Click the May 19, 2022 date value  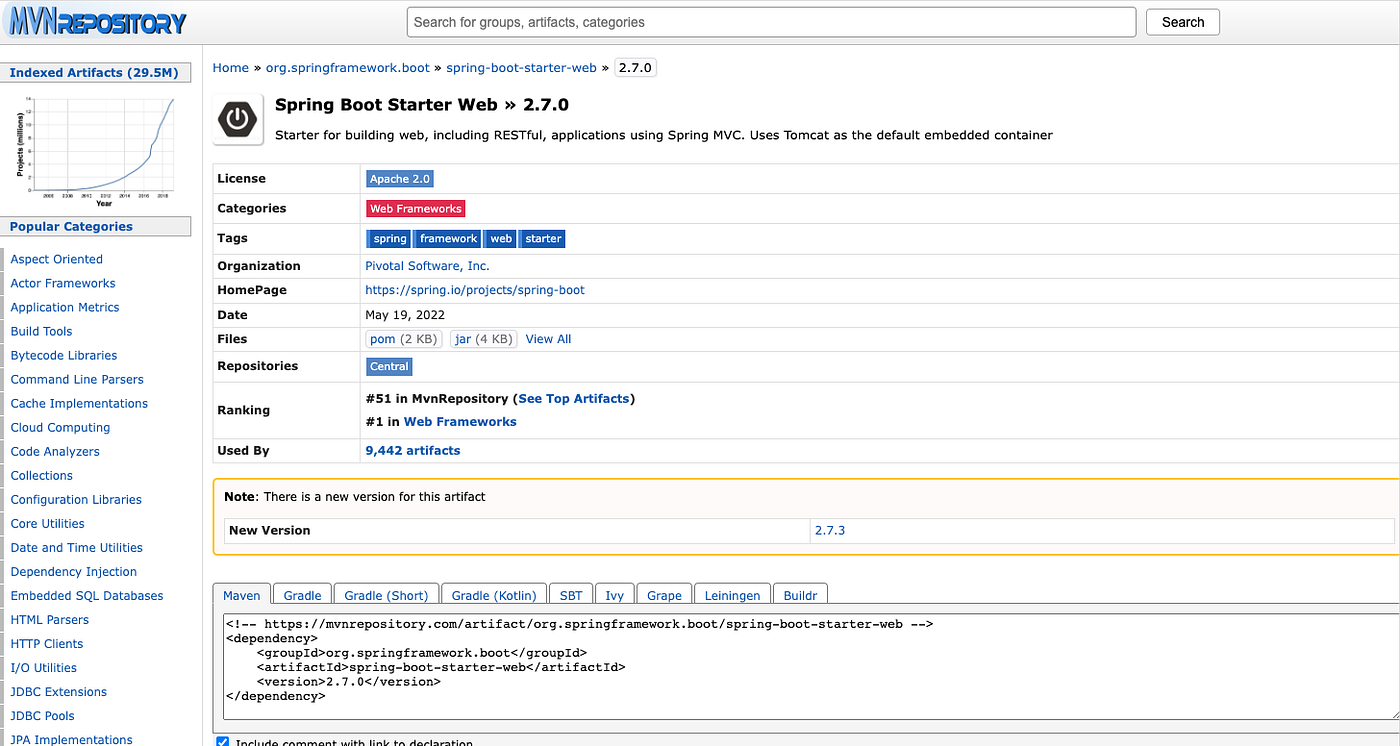coord(406,314)
